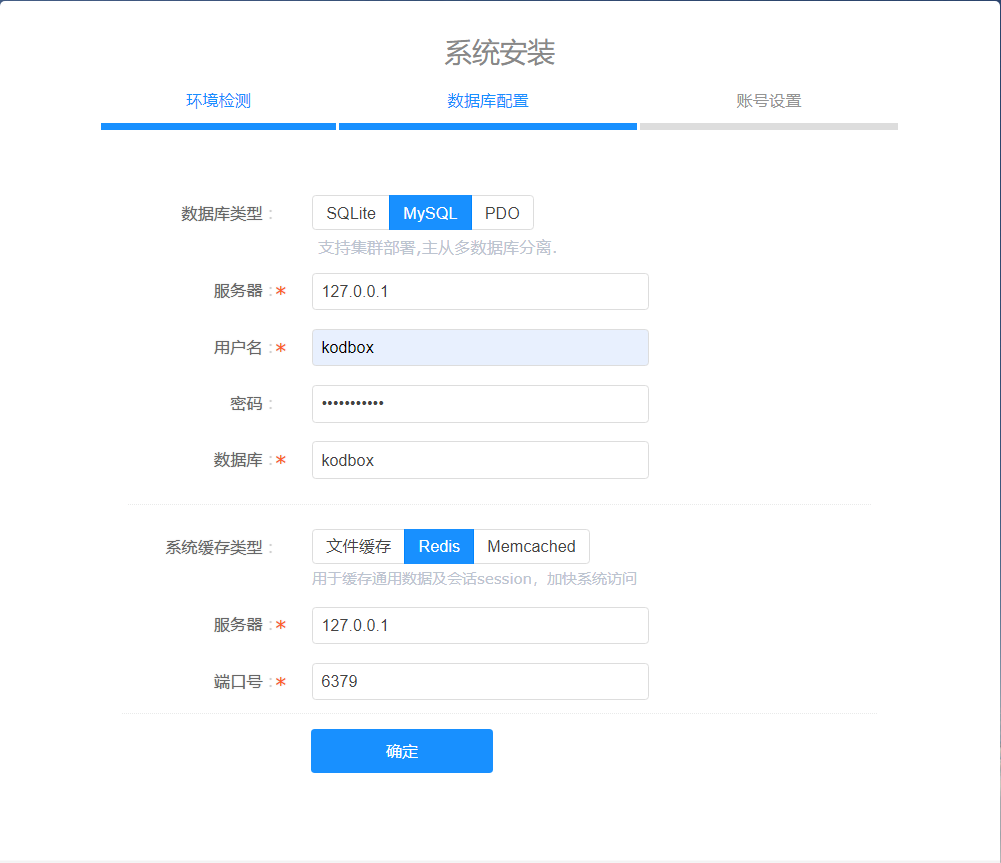The height and width of the screenshot is (863, 1001).
Task: Click the hint text 支持集群部署,主从多数据库分离
Action: coord(437,248)
